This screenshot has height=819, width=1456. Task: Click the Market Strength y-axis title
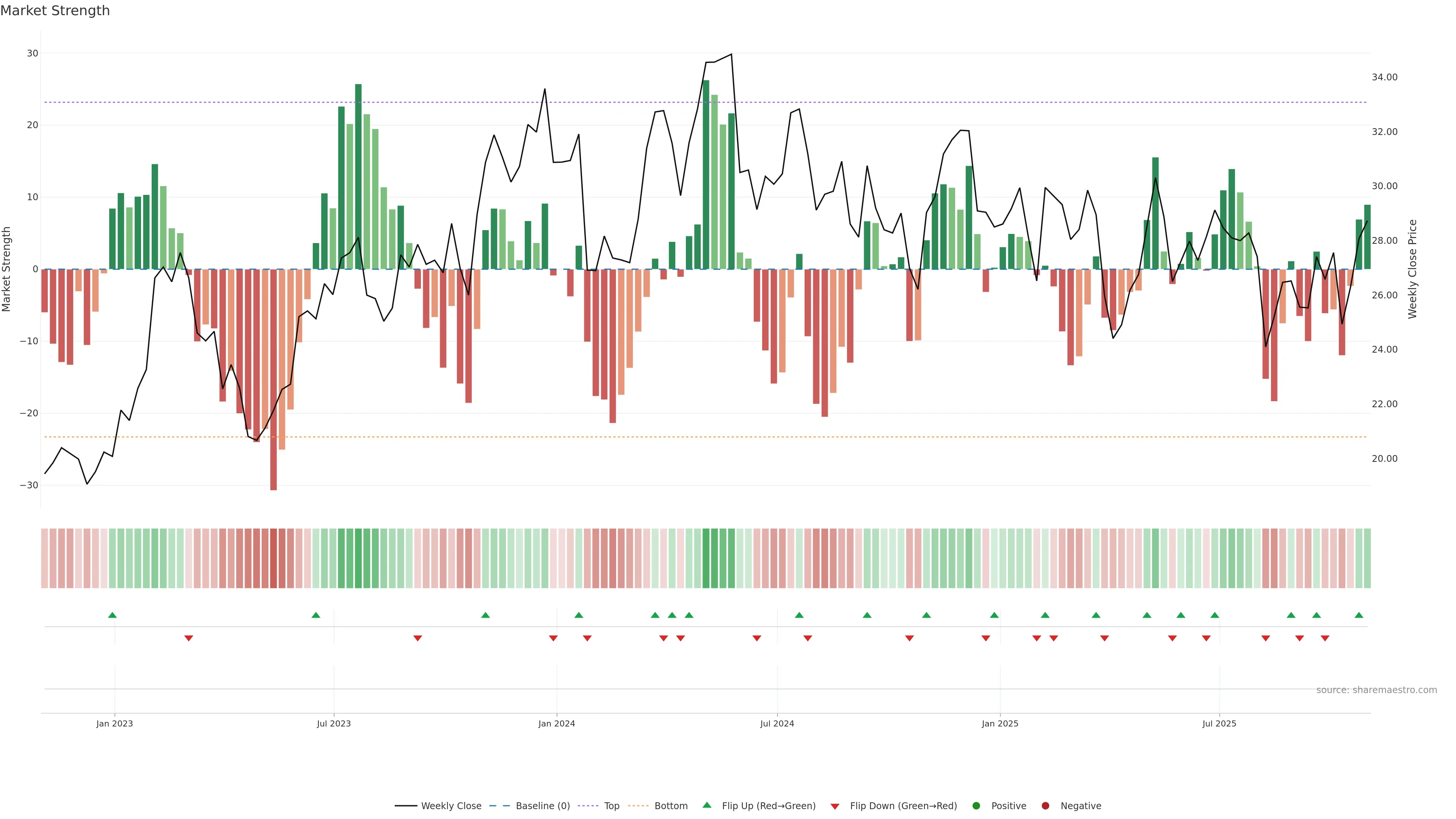7,269
